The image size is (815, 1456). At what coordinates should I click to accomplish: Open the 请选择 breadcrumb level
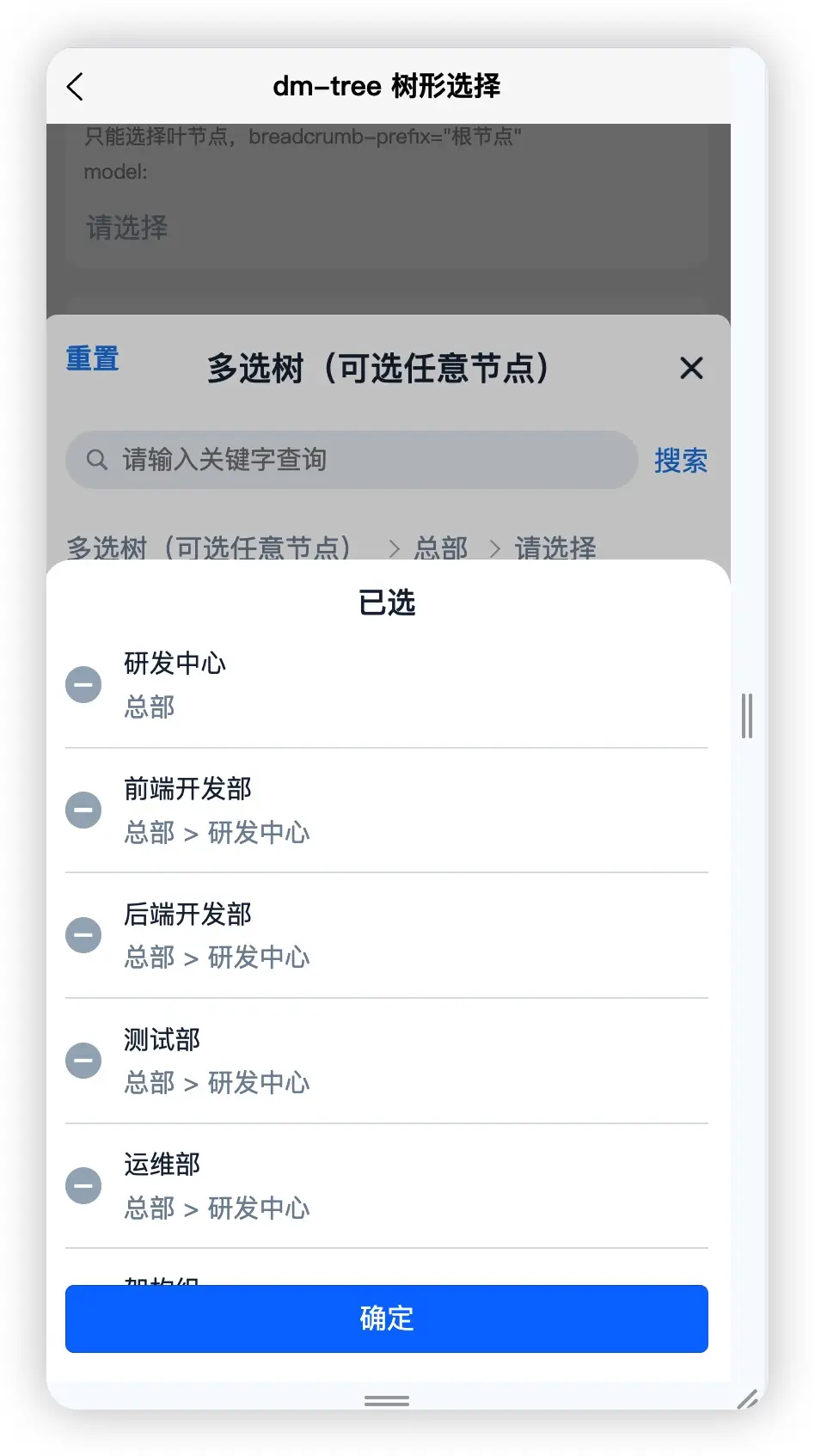point(555,548)
